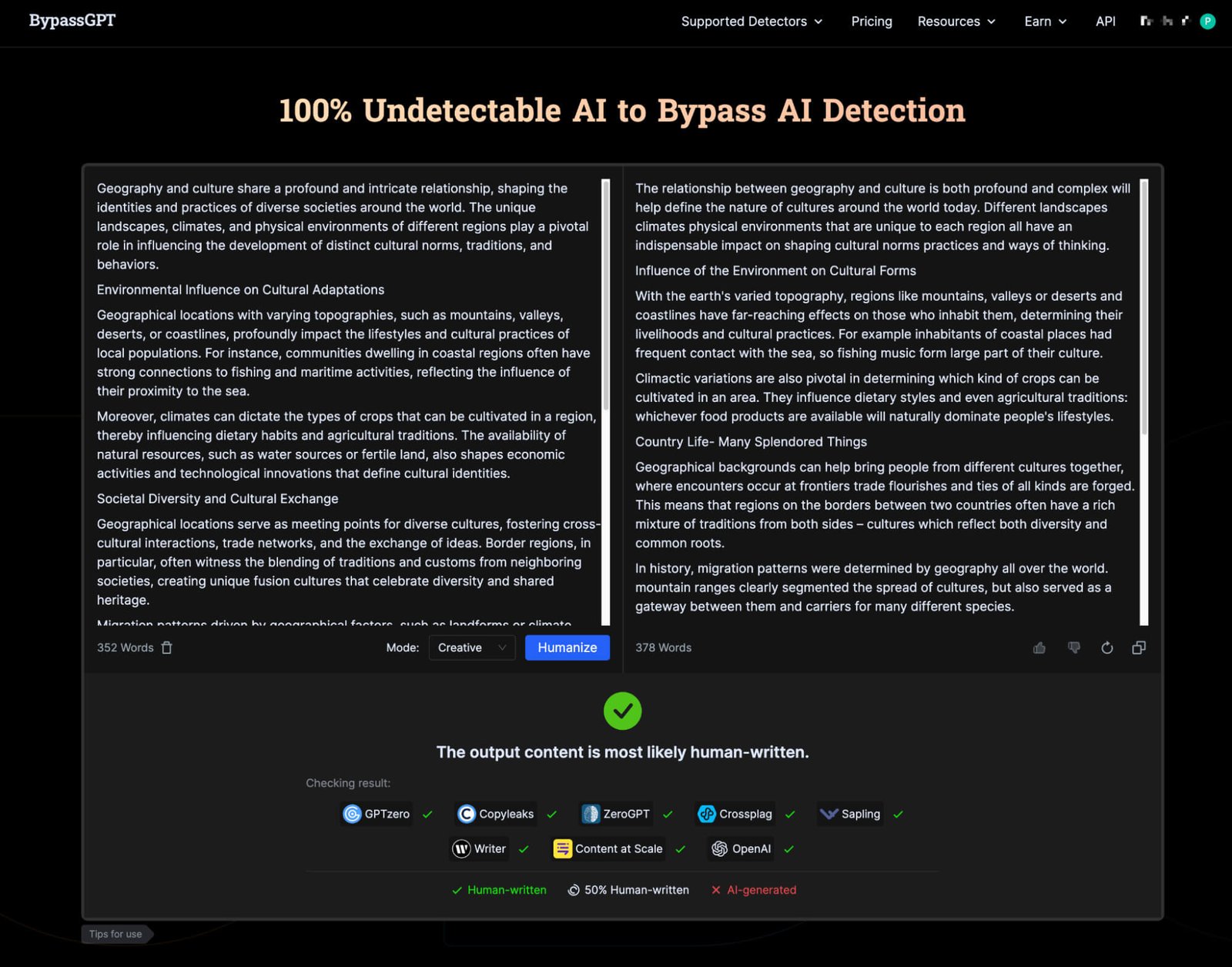Delete the input text using the trash icon
The image size is (1232, 967).
coord(167,647)
